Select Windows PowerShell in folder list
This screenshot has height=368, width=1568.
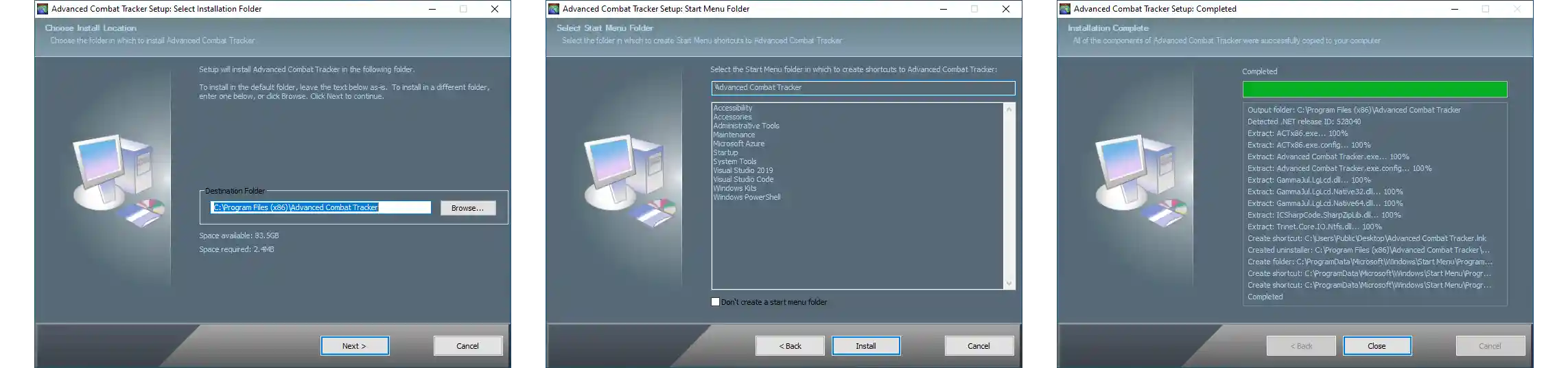(747, 197)
